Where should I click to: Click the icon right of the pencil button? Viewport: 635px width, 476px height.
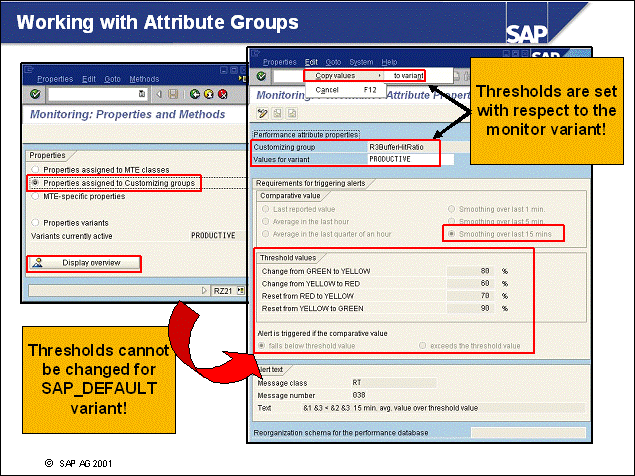coord(277,112)
